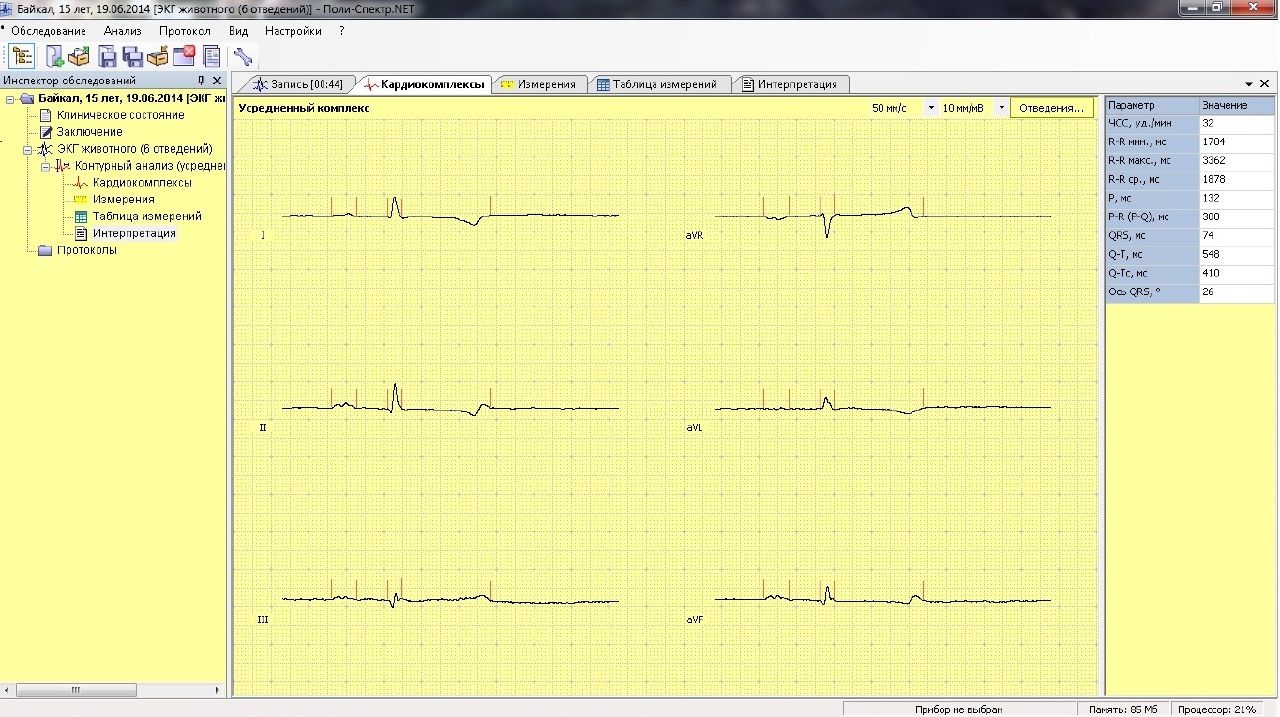
Task: Toggle the examination inspector tree icon
Action: coord(22,57)
